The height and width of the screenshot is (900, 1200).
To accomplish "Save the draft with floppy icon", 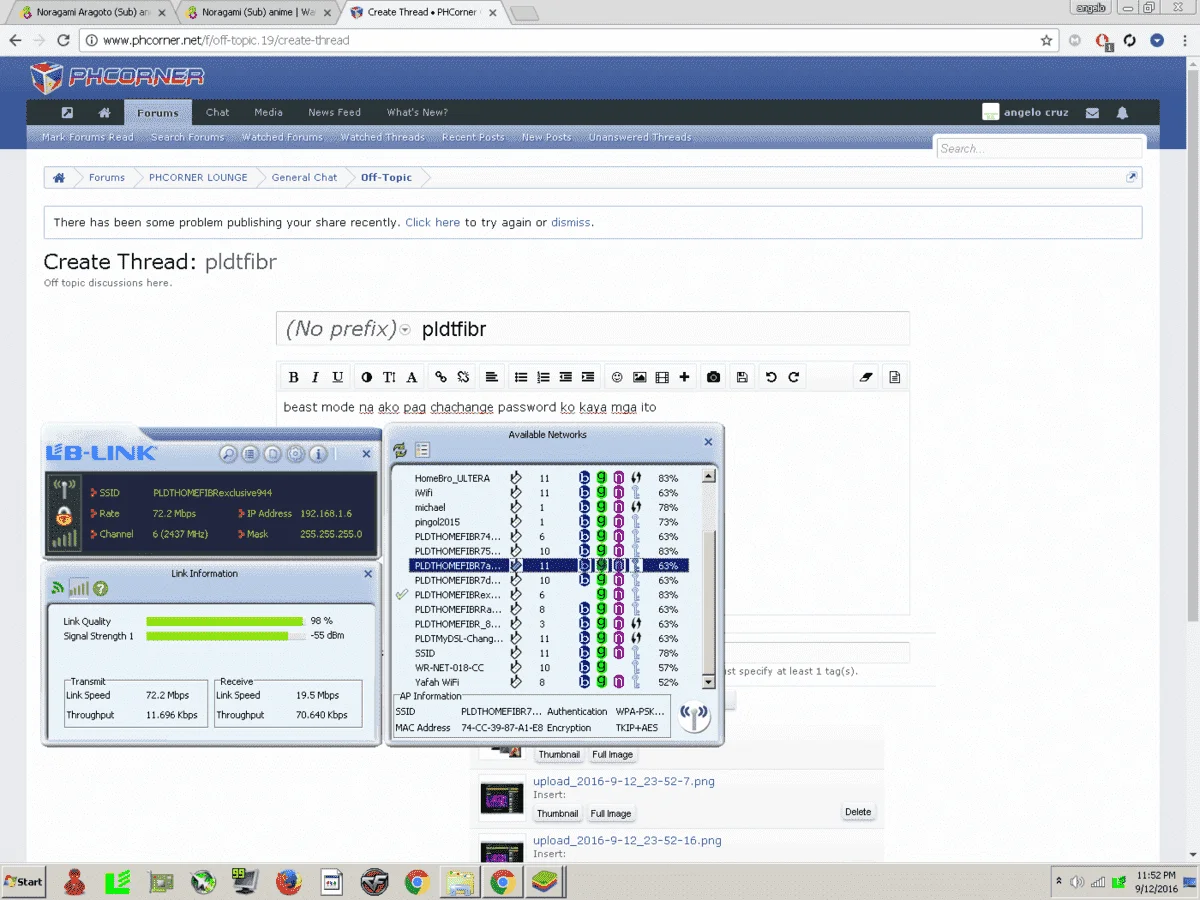I will pos(742,377).
